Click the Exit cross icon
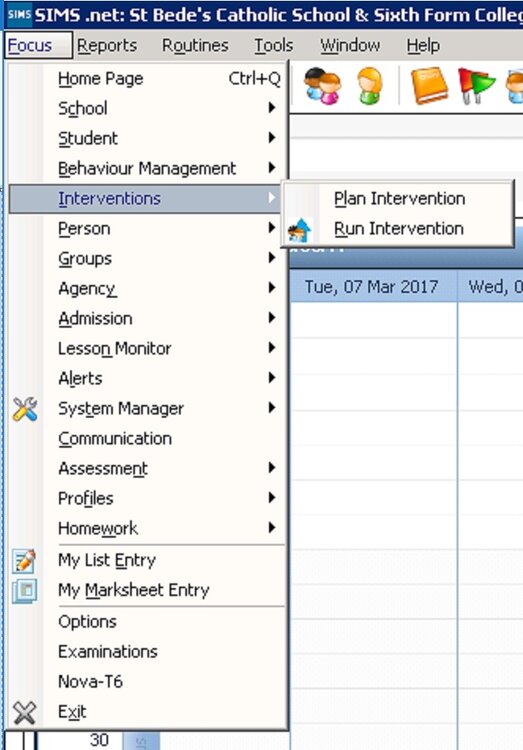The width and height of the screenshot is (523, 750). pyautogui.click(x=24, y=713)
